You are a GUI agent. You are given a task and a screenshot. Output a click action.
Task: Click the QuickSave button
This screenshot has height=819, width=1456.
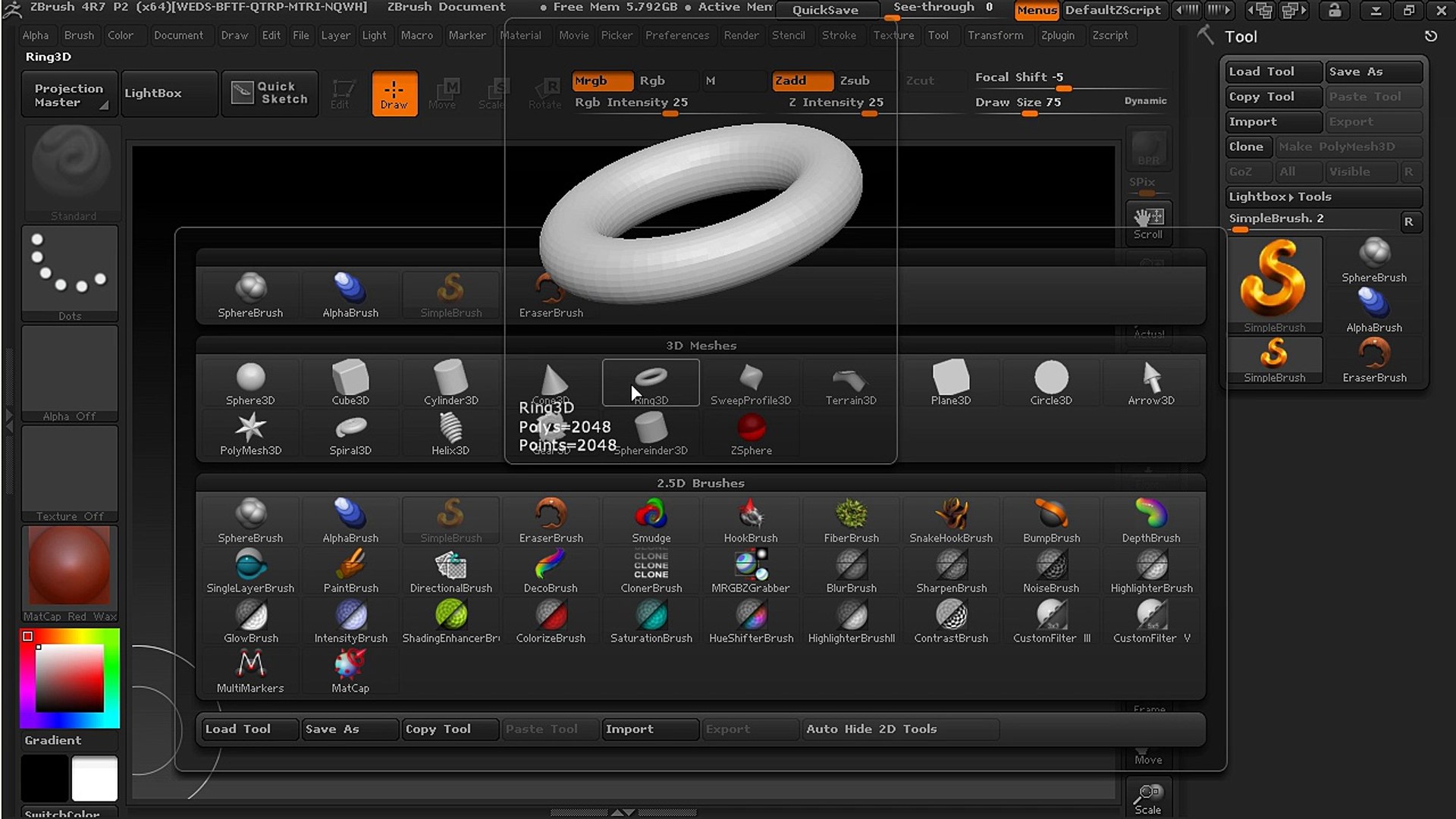tap(825, 10)
